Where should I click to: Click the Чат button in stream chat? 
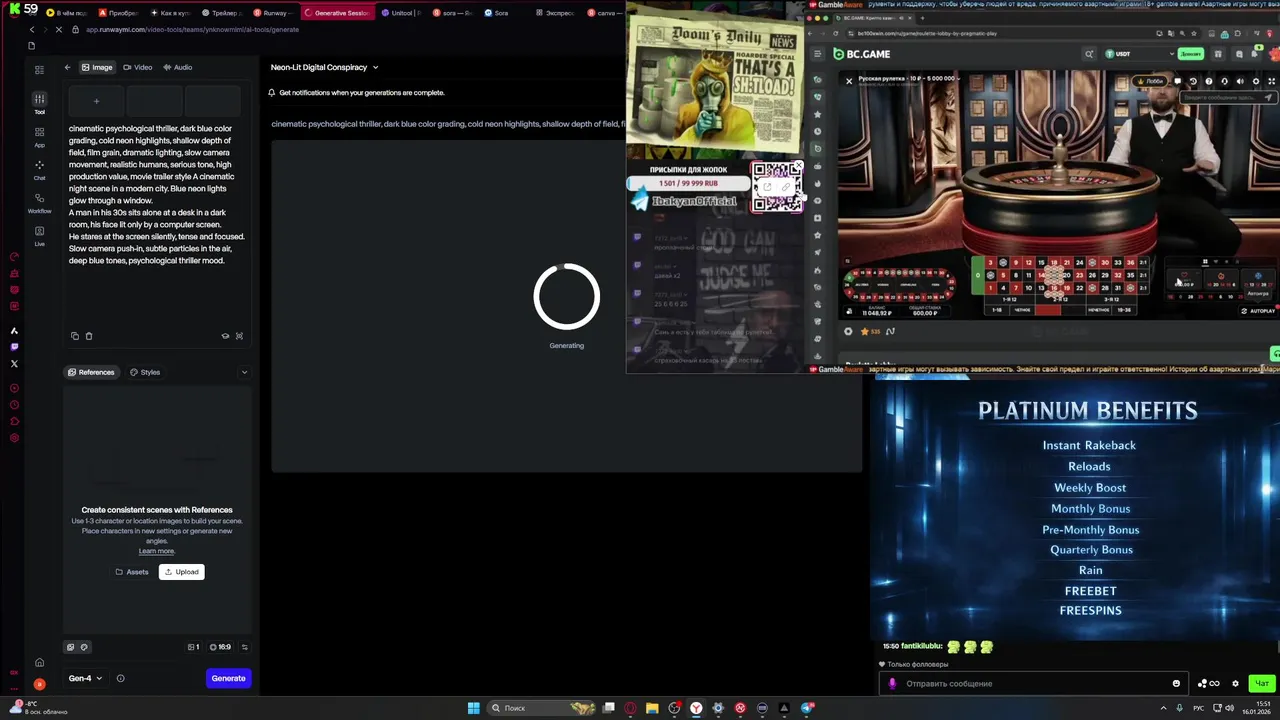tap(1262, 683)
